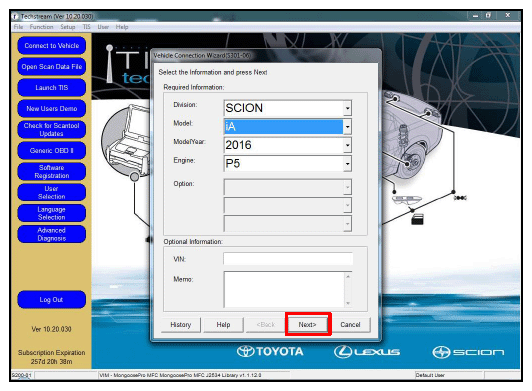Expand the Division dropdown showing SCION
Screen dimensions: 532x391
coord(347,108)
